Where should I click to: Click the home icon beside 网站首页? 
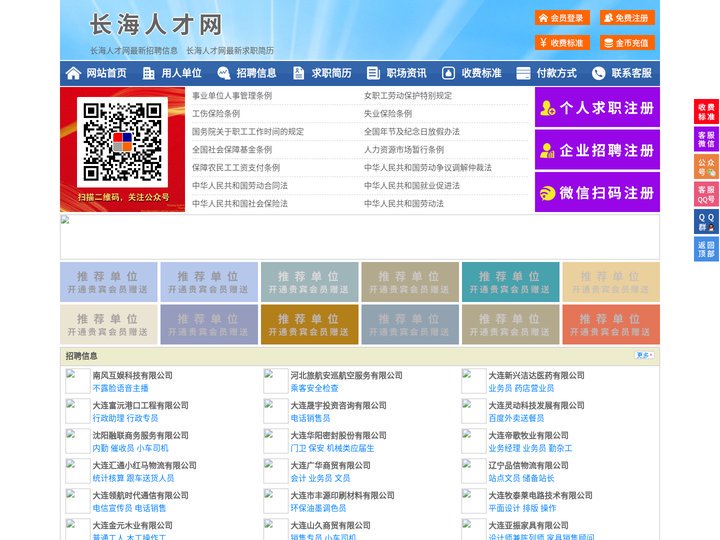click(73, 73)
